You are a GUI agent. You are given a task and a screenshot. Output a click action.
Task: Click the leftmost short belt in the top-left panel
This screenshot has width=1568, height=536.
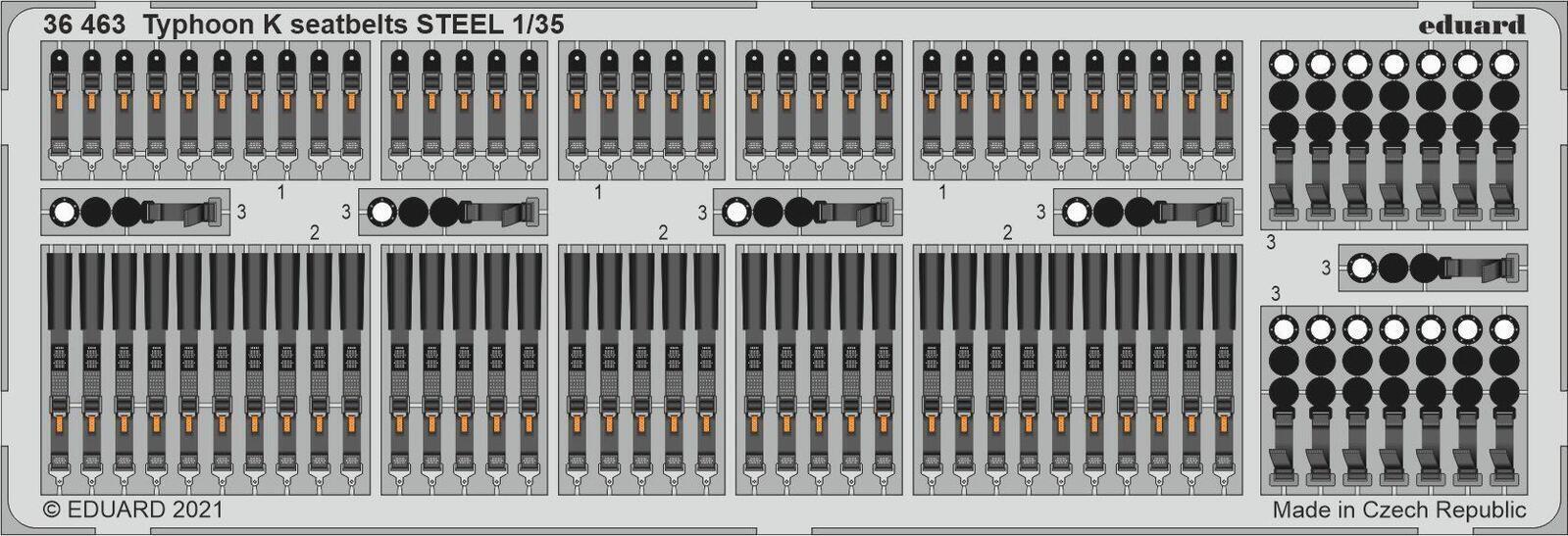[x=58, y=113]
